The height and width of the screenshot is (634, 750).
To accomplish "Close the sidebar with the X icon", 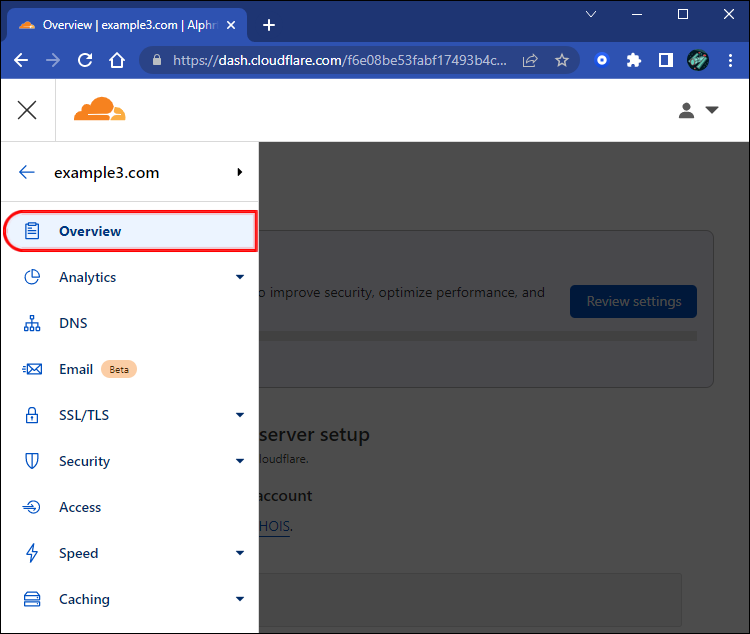I will [27, 110].
